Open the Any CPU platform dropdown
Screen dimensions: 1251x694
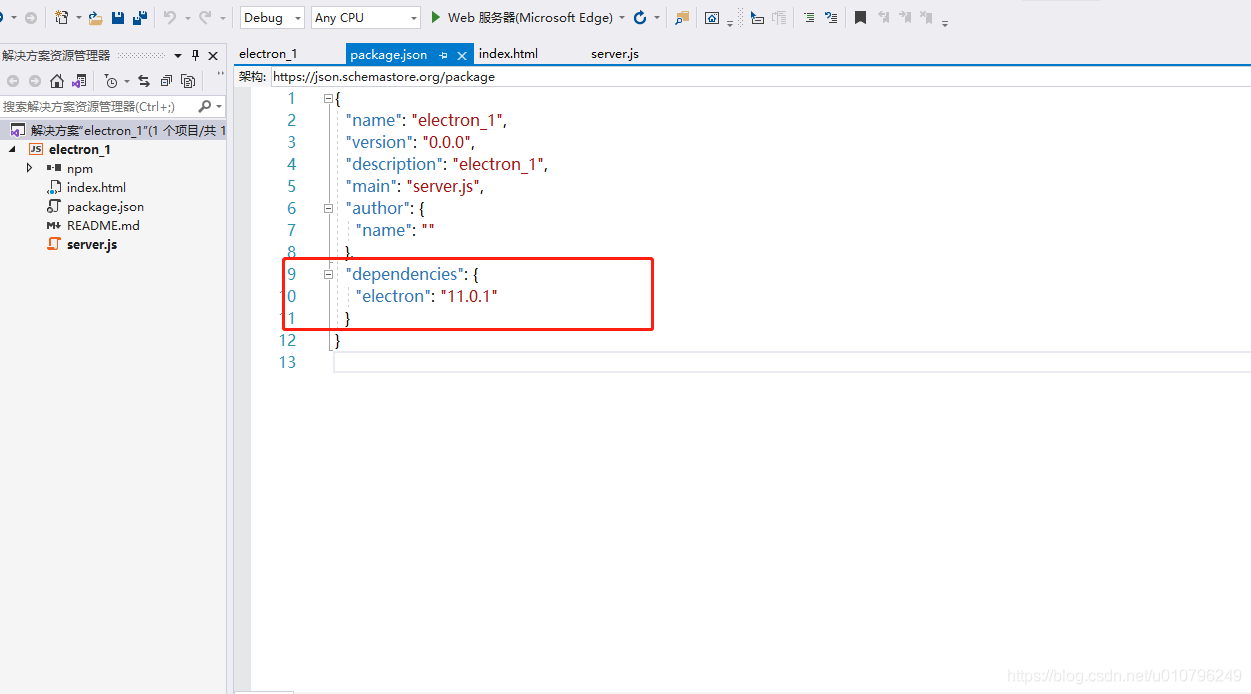click(365, 18)
